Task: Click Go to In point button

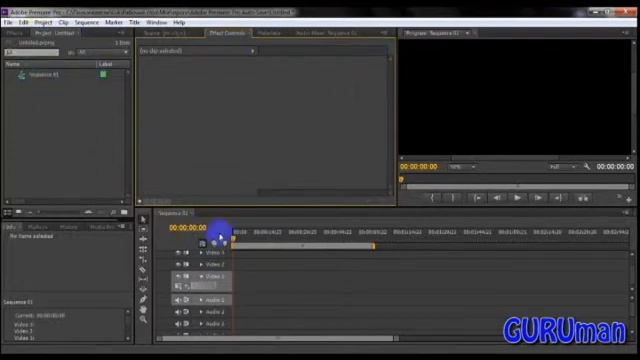Action: click(x=477, y=198)
